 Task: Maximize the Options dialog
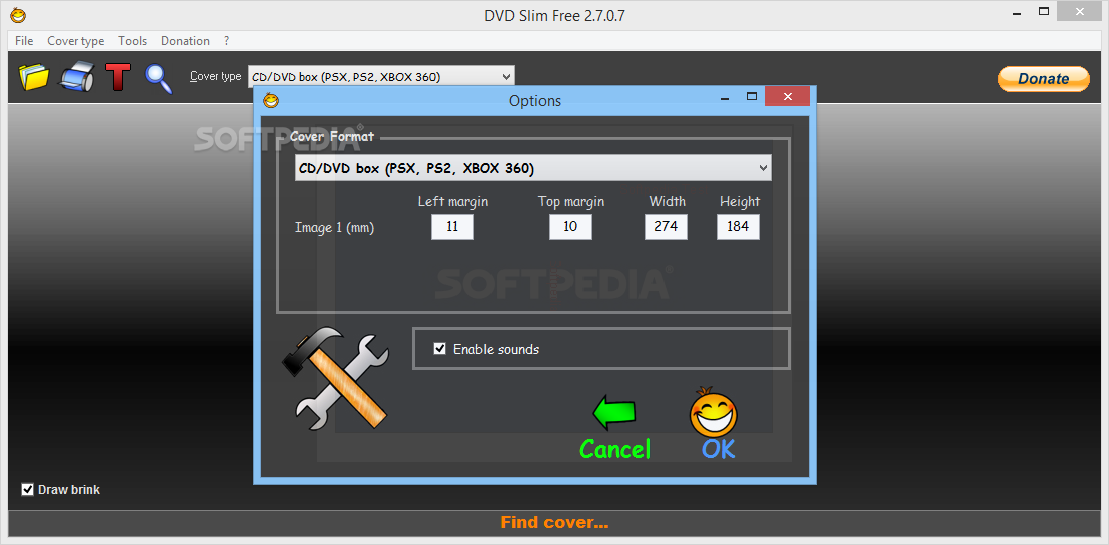pyautogui.click(x=752, y=96)
